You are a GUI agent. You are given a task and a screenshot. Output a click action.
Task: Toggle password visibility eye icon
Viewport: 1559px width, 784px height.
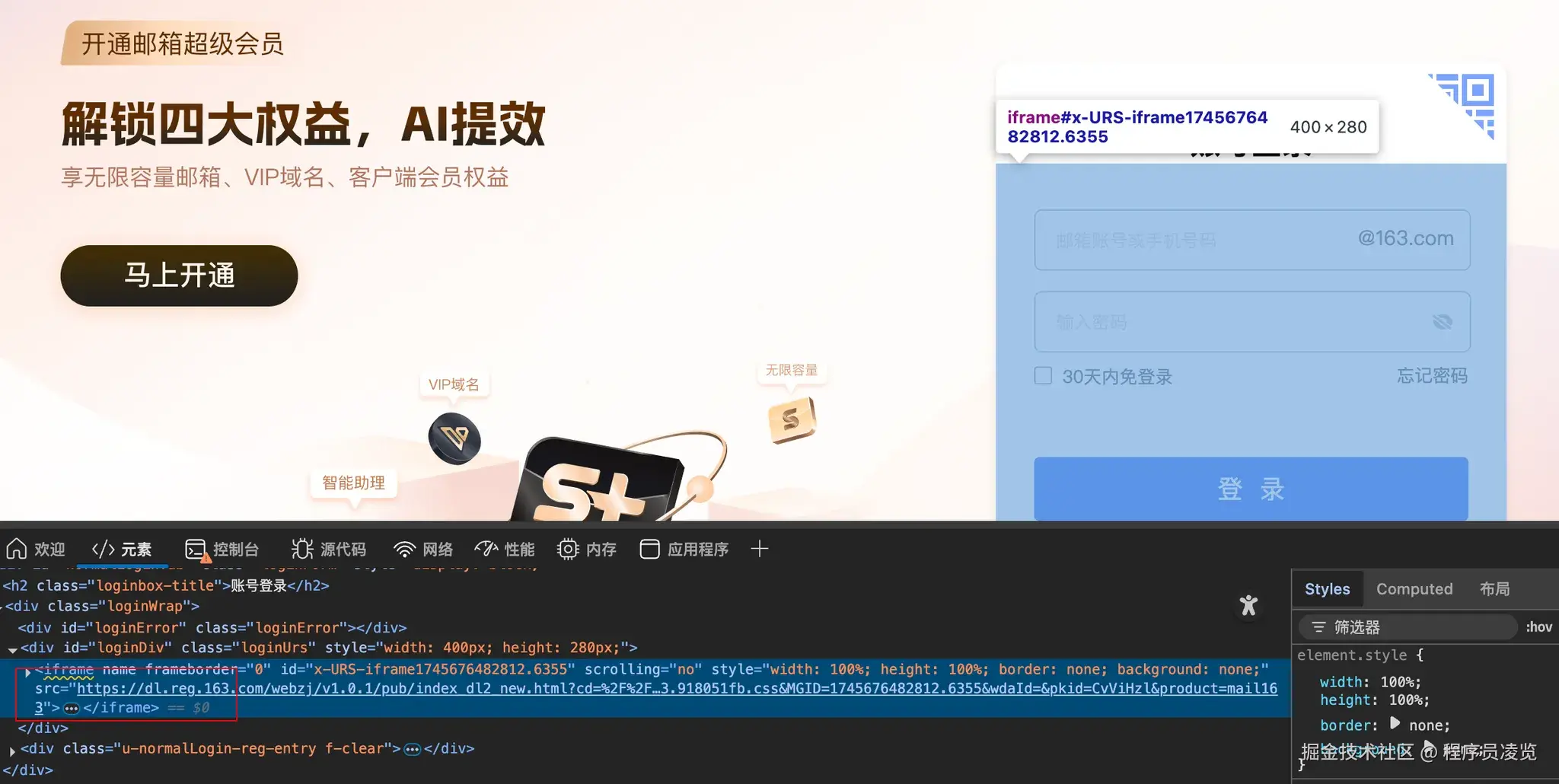pos(1443,323)
